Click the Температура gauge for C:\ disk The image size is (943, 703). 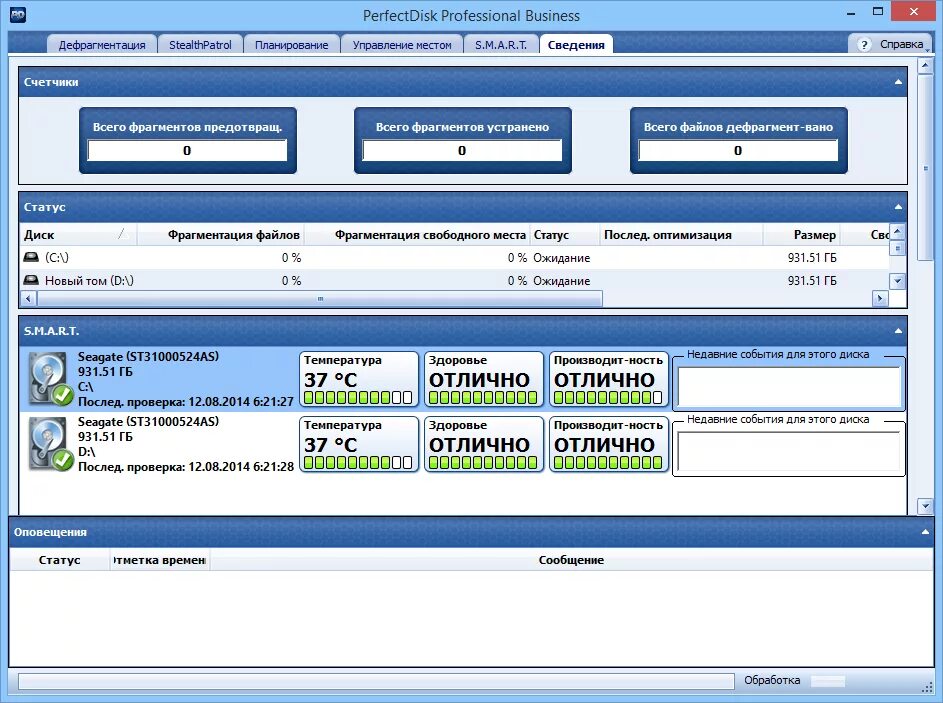point(358,379)
